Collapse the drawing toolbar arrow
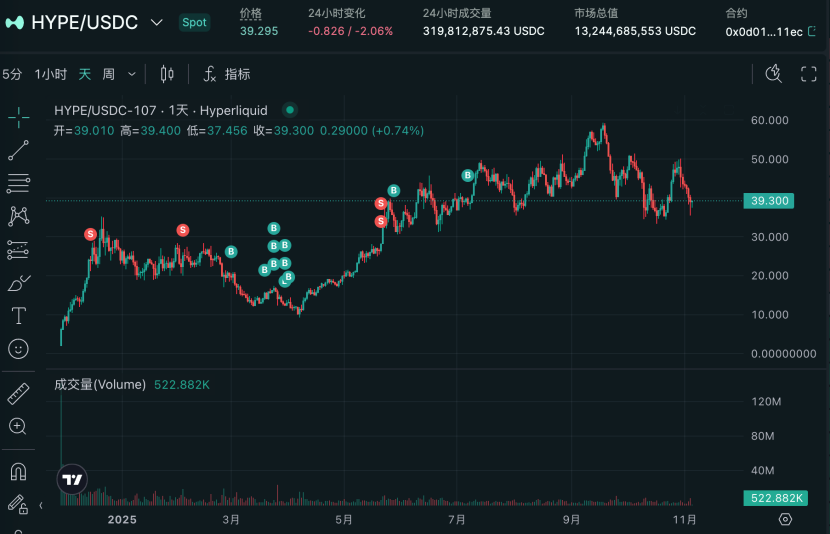Viewport: 830px width, 534px height. click(x=41, y=505)
